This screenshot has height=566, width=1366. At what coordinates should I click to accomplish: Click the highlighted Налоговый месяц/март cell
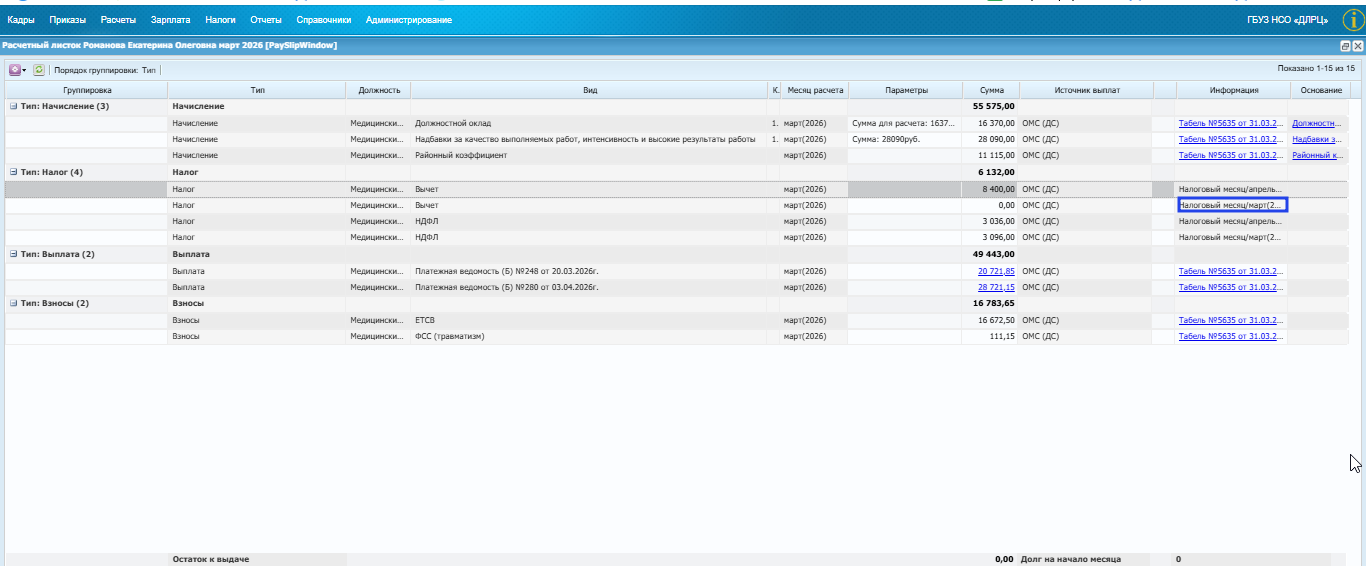point(1232,205)
